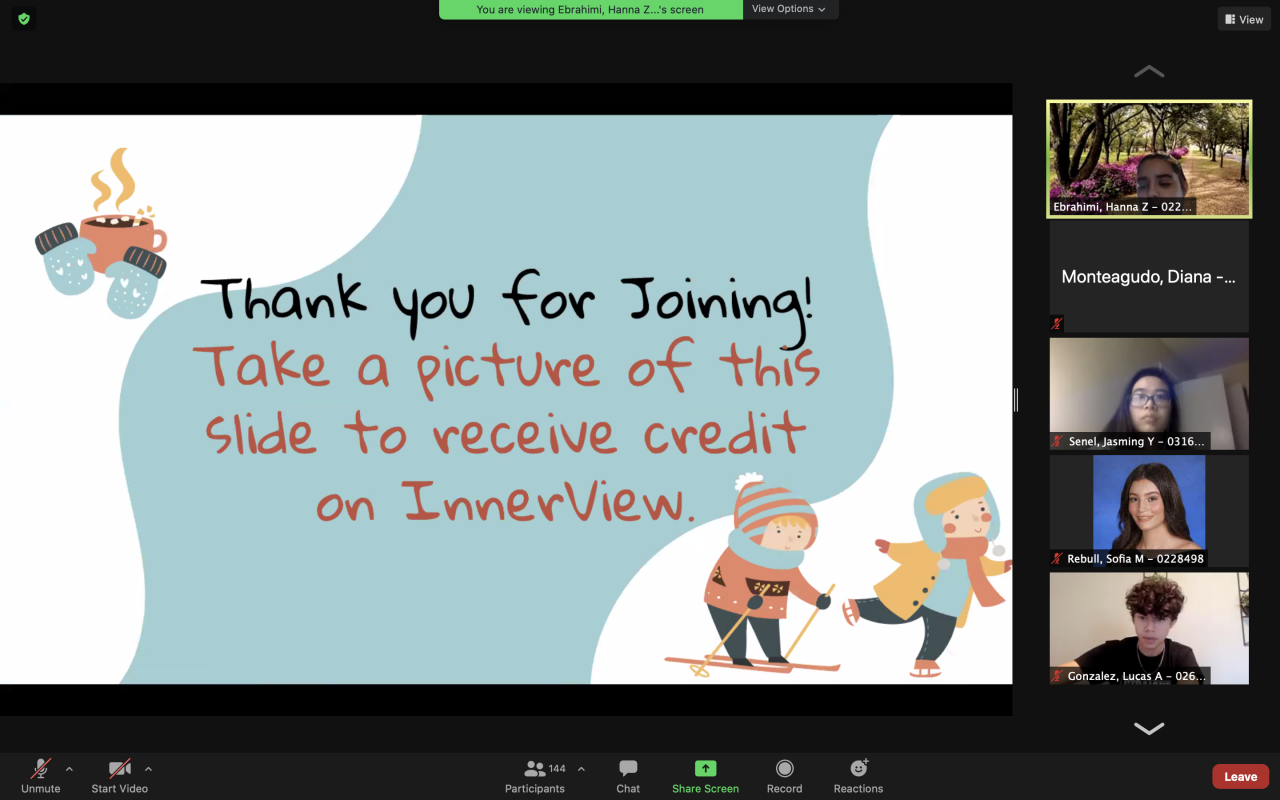This screenshot has height=800, width=1280.
Task: Click the muted mic icon on Senel's tile
Action: [x=1057, y=441]
